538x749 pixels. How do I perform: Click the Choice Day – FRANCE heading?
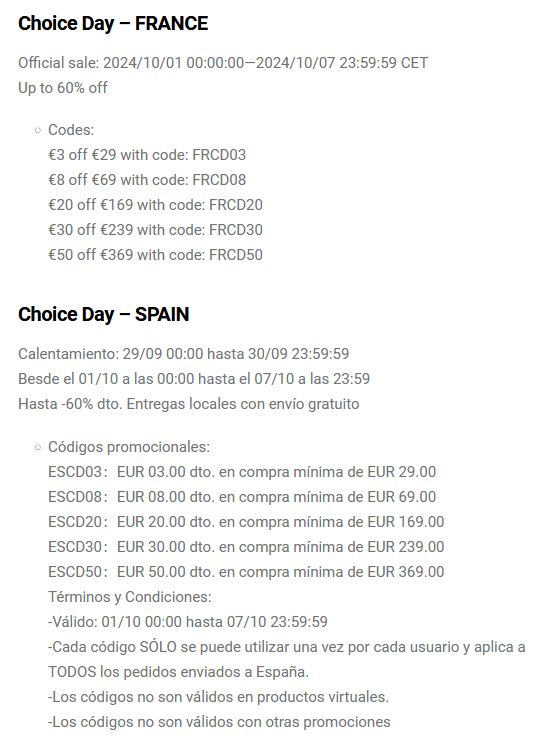[x=113, y=23]
